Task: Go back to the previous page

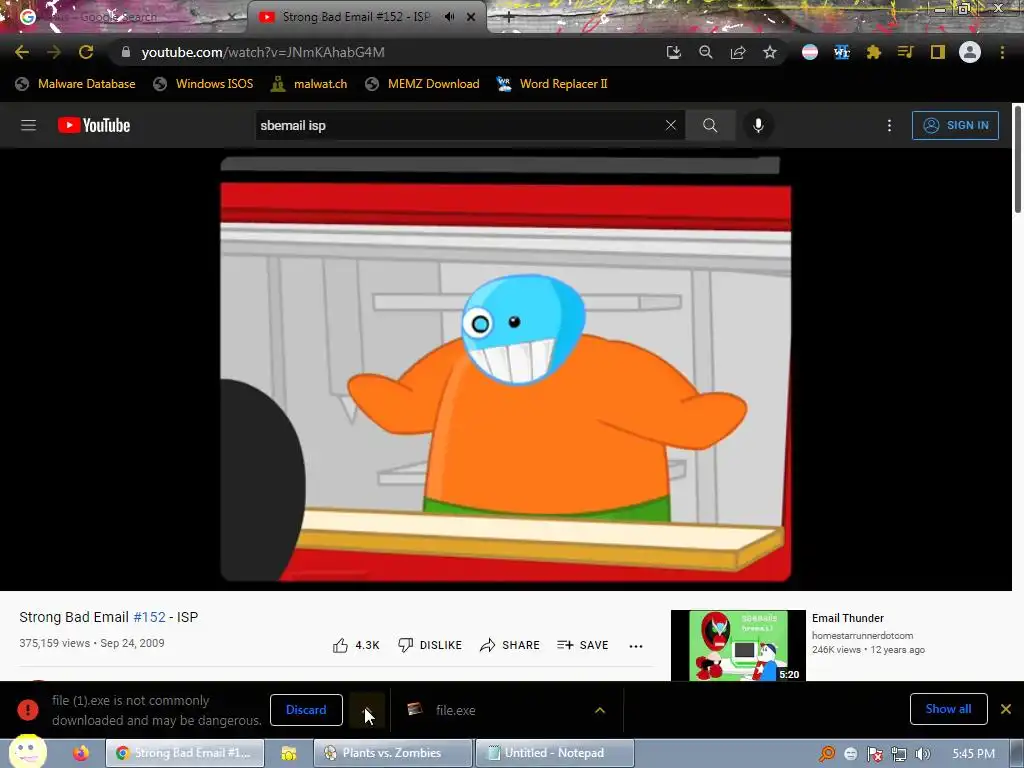Action: pyautogui.click(x=22, y=52)
